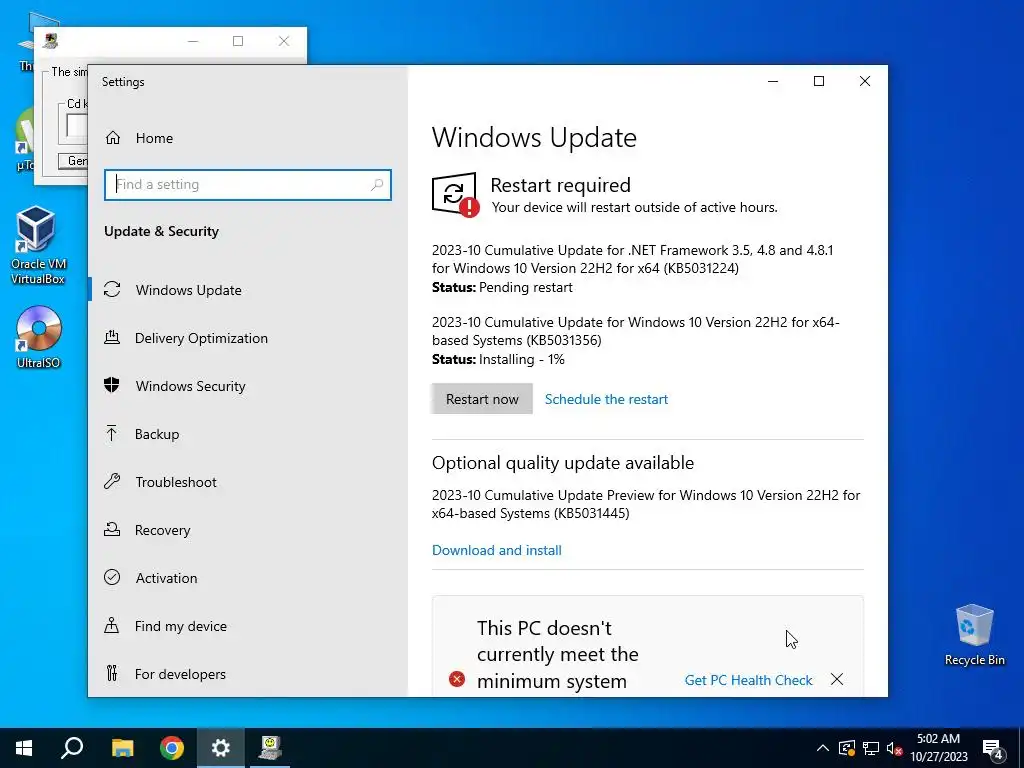Open the Windows Start menu
This screenshot has width=1024, height=768.
(x=24, y=748)
